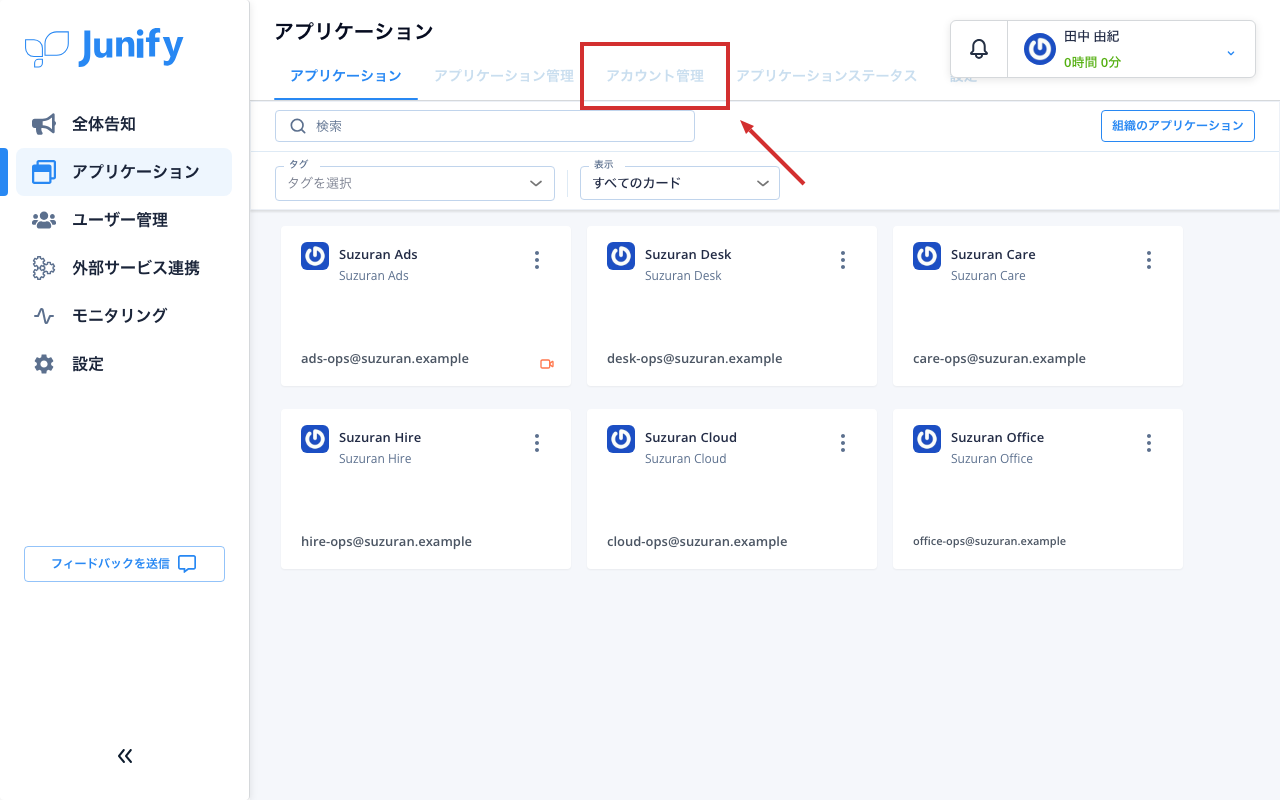Open Suzuran Office three-dot menu
This screenshot has height=800, width=1280.
point(1149,443)
